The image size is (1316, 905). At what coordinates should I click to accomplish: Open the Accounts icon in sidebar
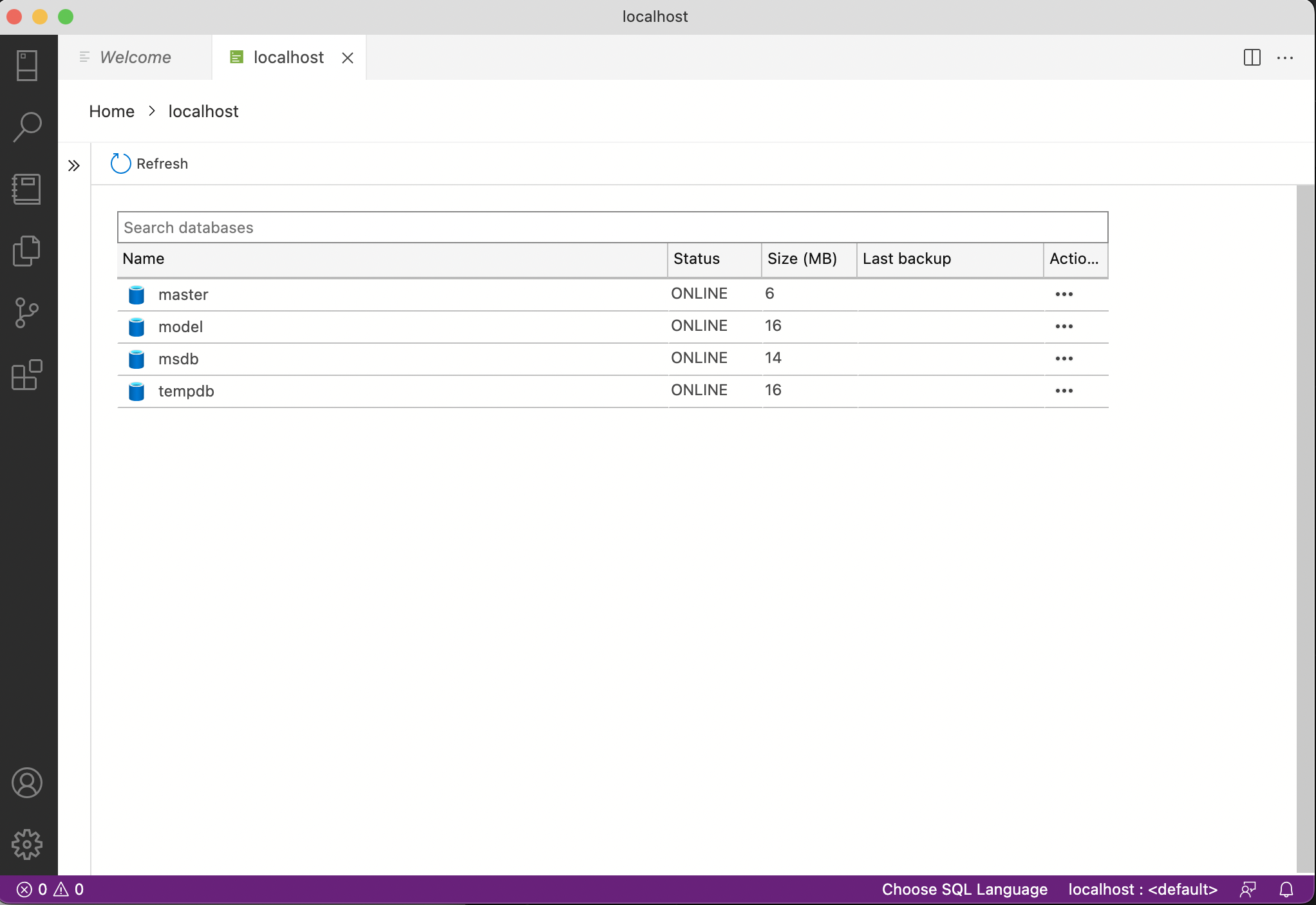point(27,783)
